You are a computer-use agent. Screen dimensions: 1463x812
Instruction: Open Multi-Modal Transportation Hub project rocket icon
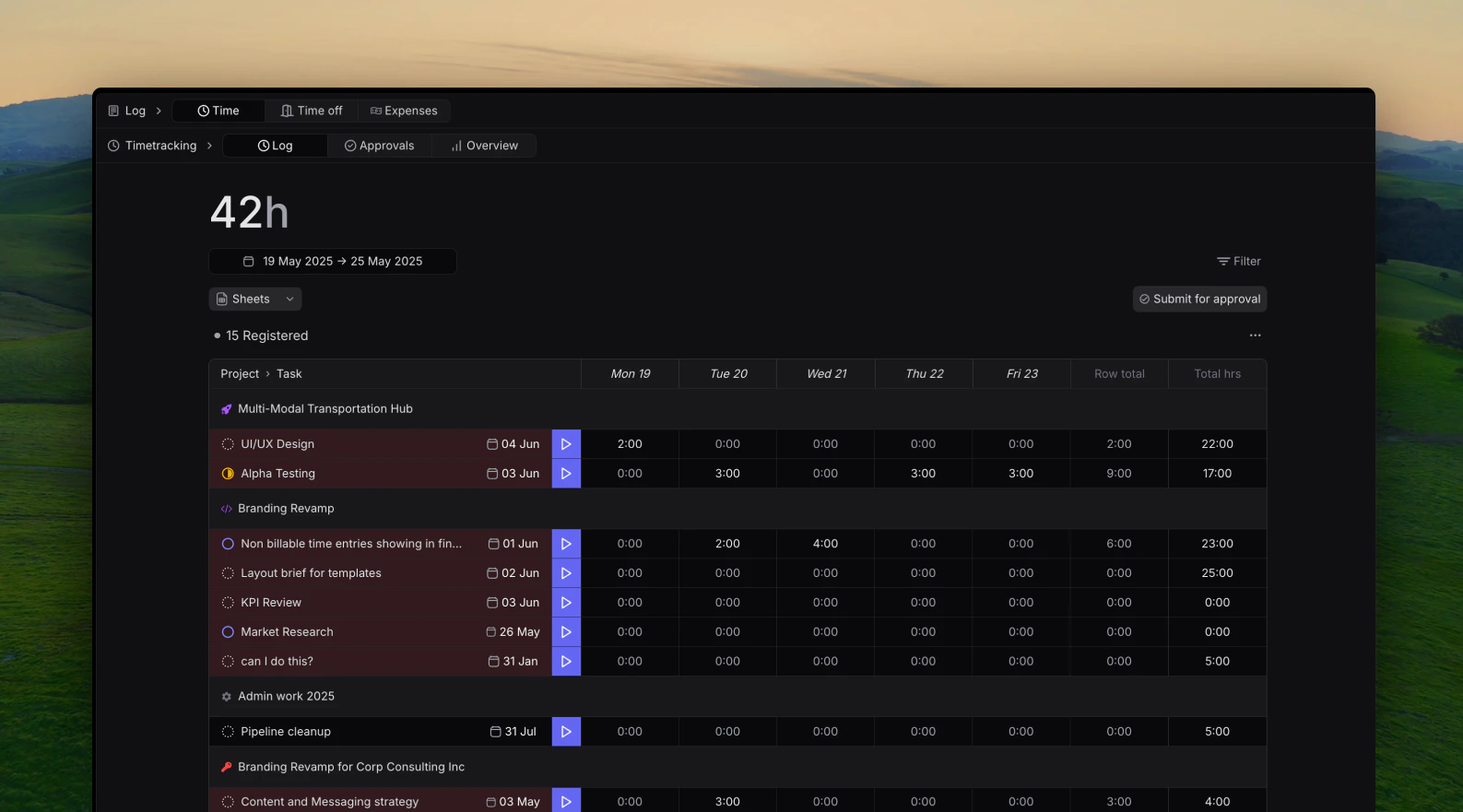227,409
